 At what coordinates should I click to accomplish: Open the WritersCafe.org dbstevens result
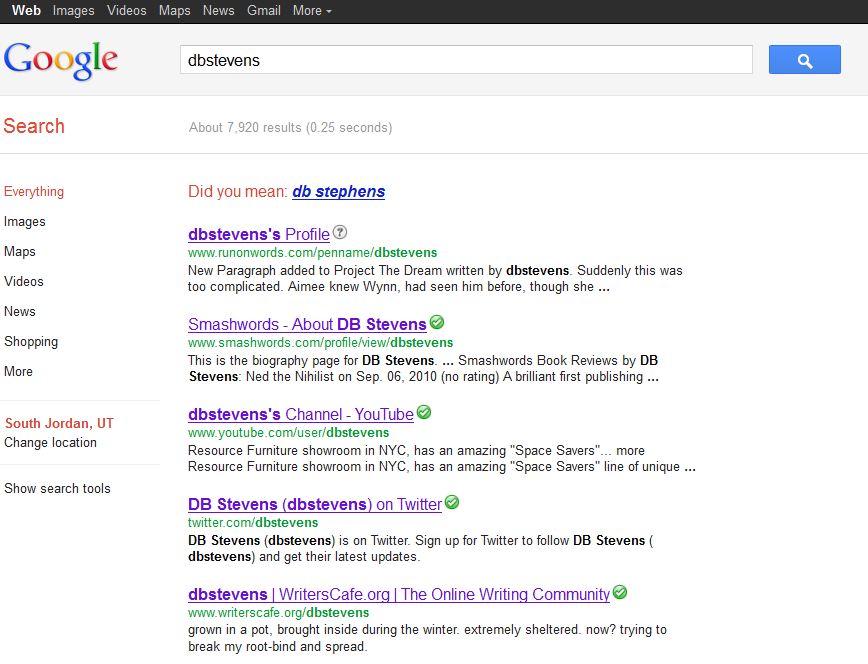point(399,594)
